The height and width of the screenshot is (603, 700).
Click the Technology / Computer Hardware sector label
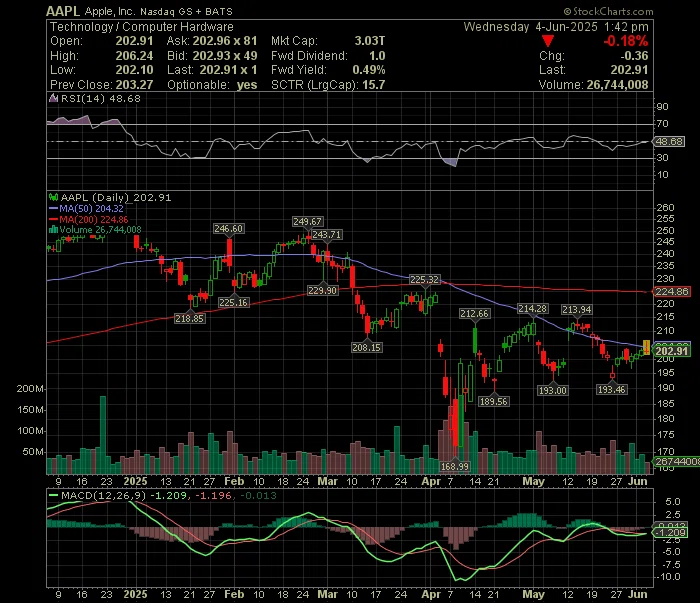(x=142, y=27)
